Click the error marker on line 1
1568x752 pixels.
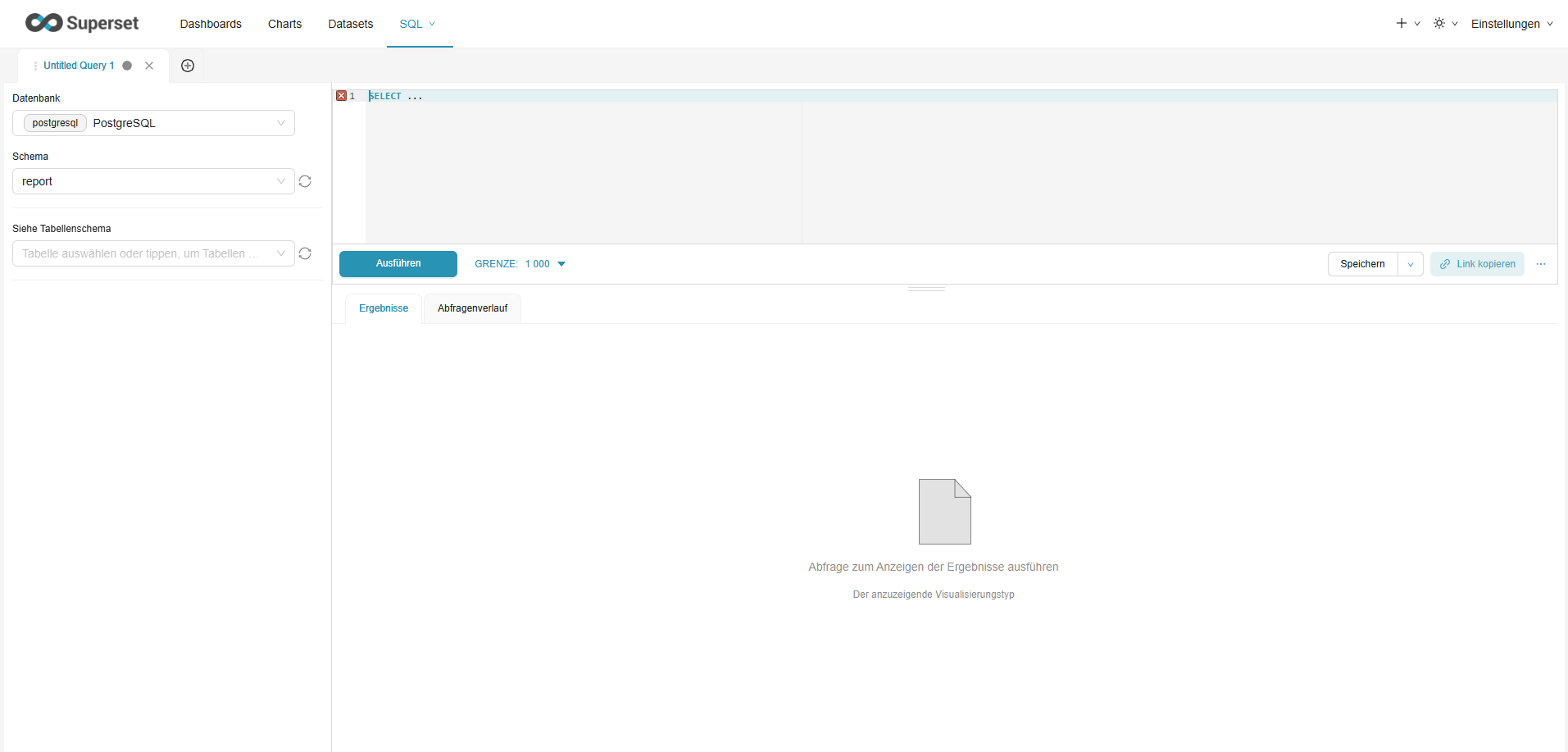[x=342, y=96]
